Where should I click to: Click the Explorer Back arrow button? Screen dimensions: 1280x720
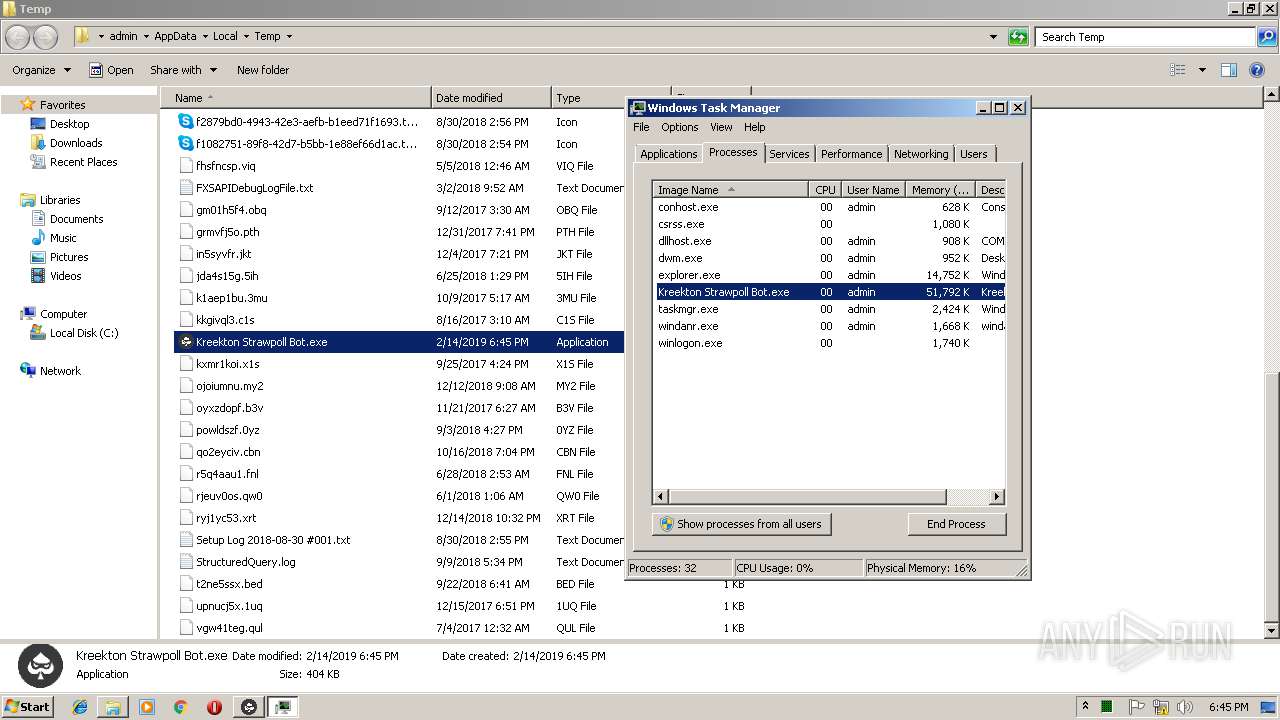click(18, 37)
